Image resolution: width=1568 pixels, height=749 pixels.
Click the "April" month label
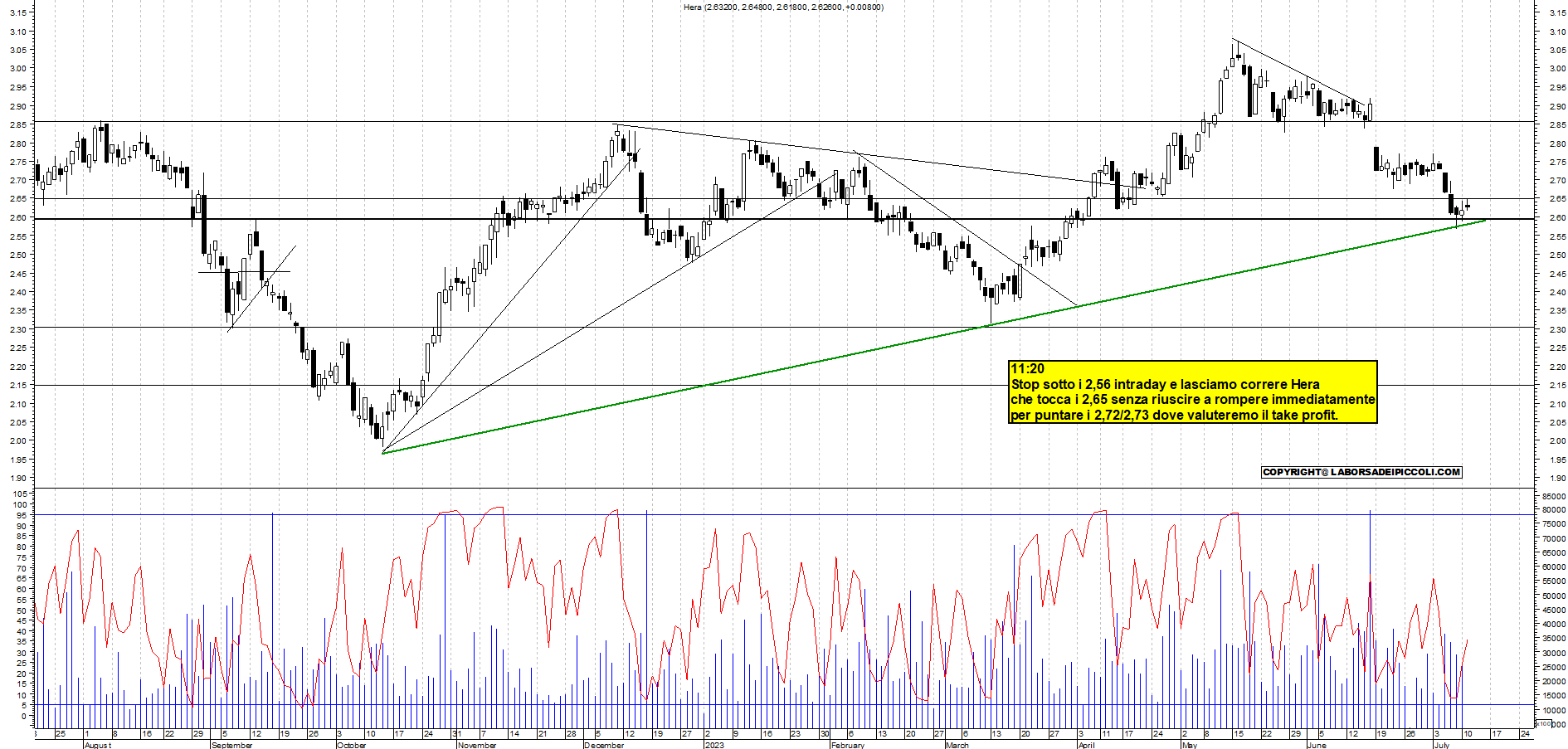click(1086, 745)
